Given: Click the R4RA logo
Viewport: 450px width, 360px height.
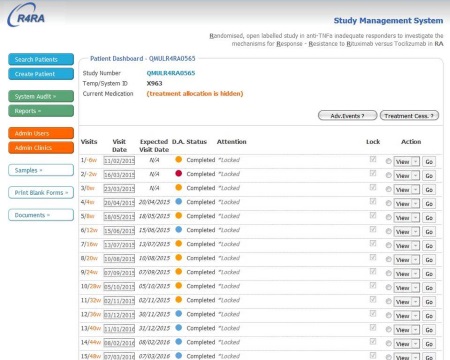Looking at the screenshot, I should click(26, 16).
